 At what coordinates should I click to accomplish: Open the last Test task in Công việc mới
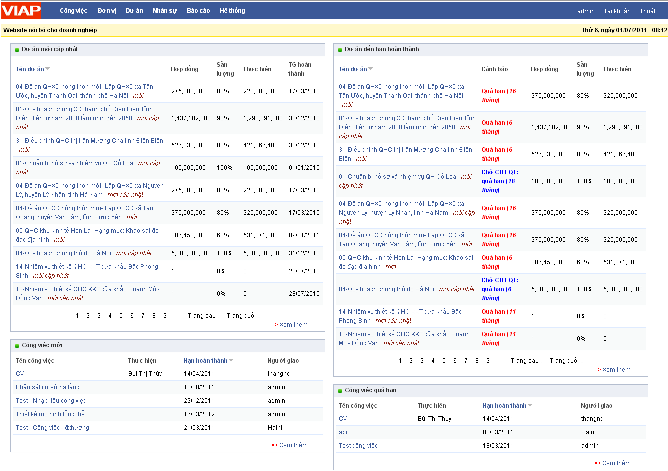pos(52,428)
